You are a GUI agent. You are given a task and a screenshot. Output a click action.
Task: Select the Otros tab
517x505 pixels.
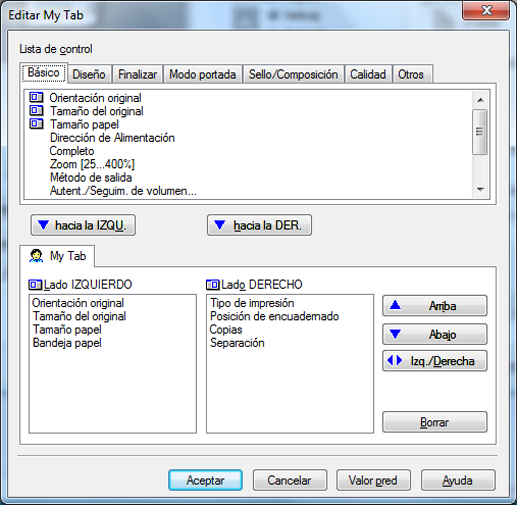tap(412, 74)
